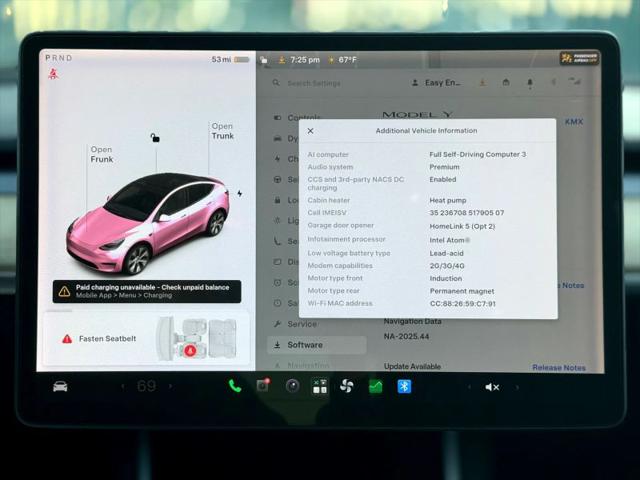The height and width of the screenshot is (480, 640).
Task: Tap the pink Model Y car image
Action: pyautogui.click(x=148, y=223)
